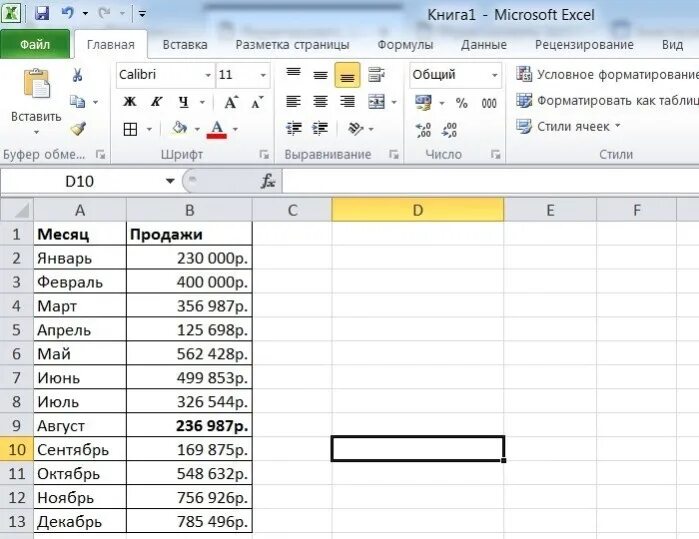This screenshot has width=699, height=539.
Task: Apply accounting currency format icon
Action: click(x=423, y=103)
